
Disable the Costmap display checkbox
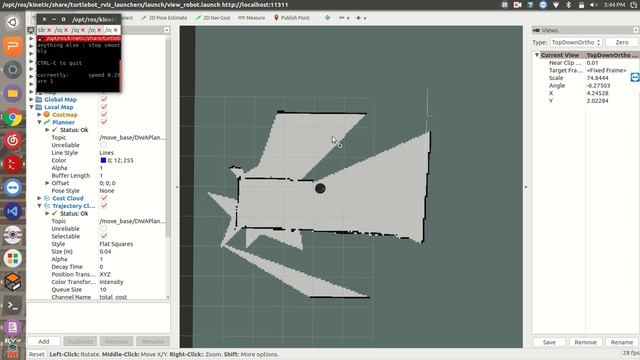click(x=104, y=115)
